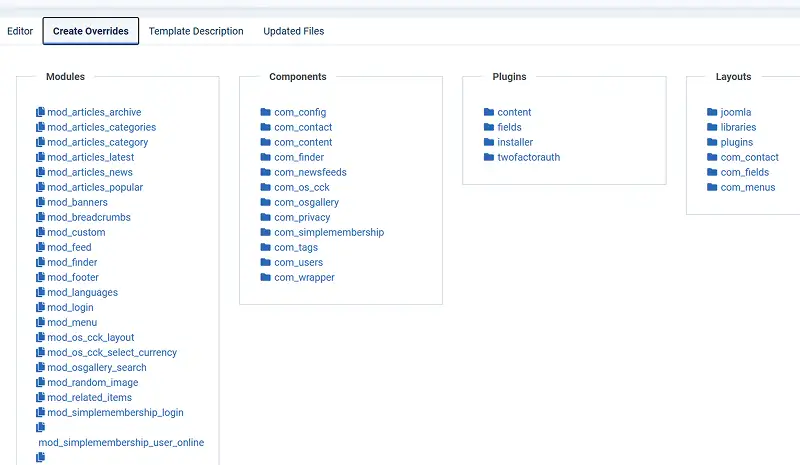Image resolution: width=800 pixels, height=465 pixels.
Task: Expand the plugins layout folder
Action: (737, 142)
